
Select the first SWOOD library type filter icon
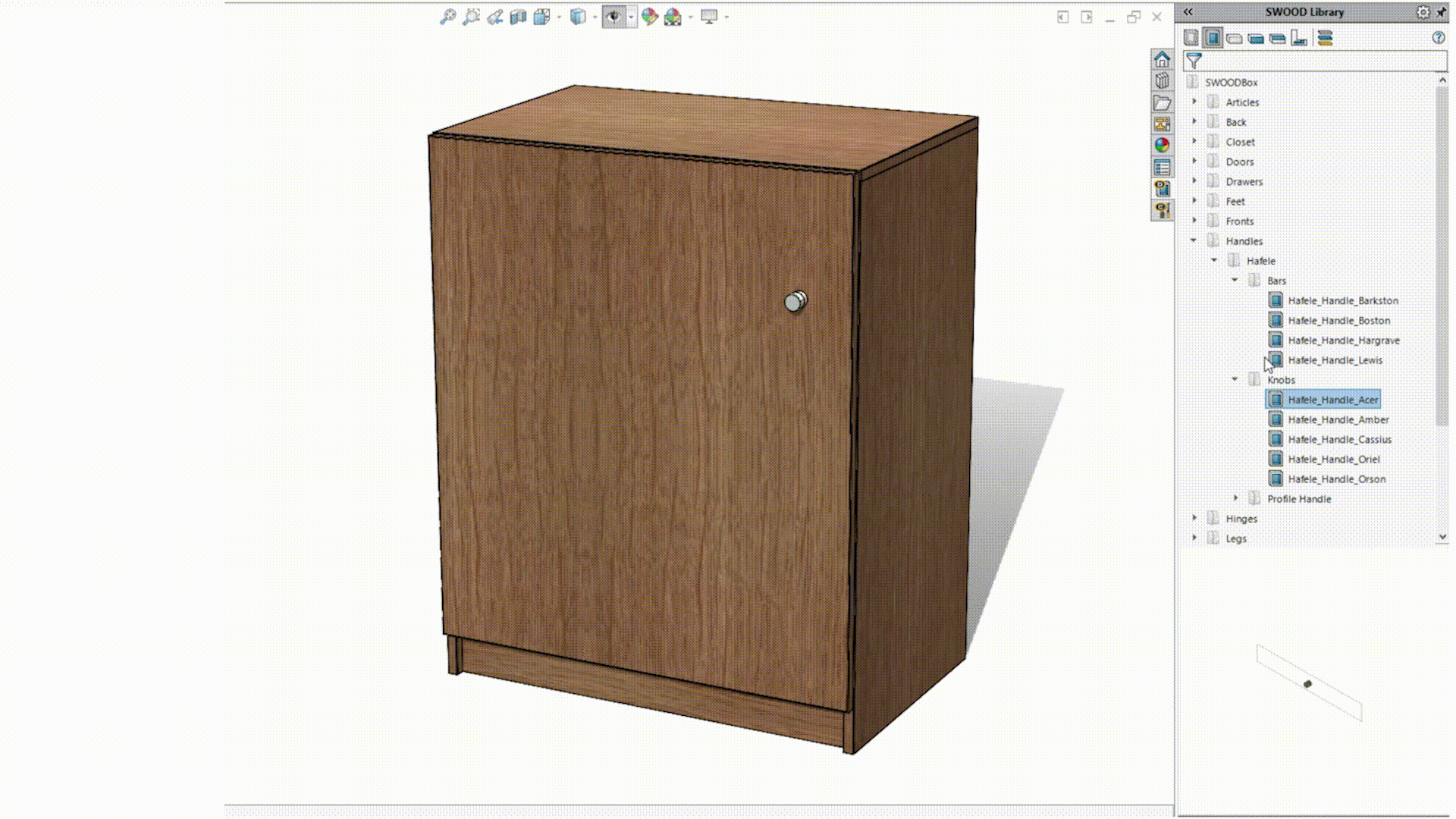click(x=1191, y=38)
